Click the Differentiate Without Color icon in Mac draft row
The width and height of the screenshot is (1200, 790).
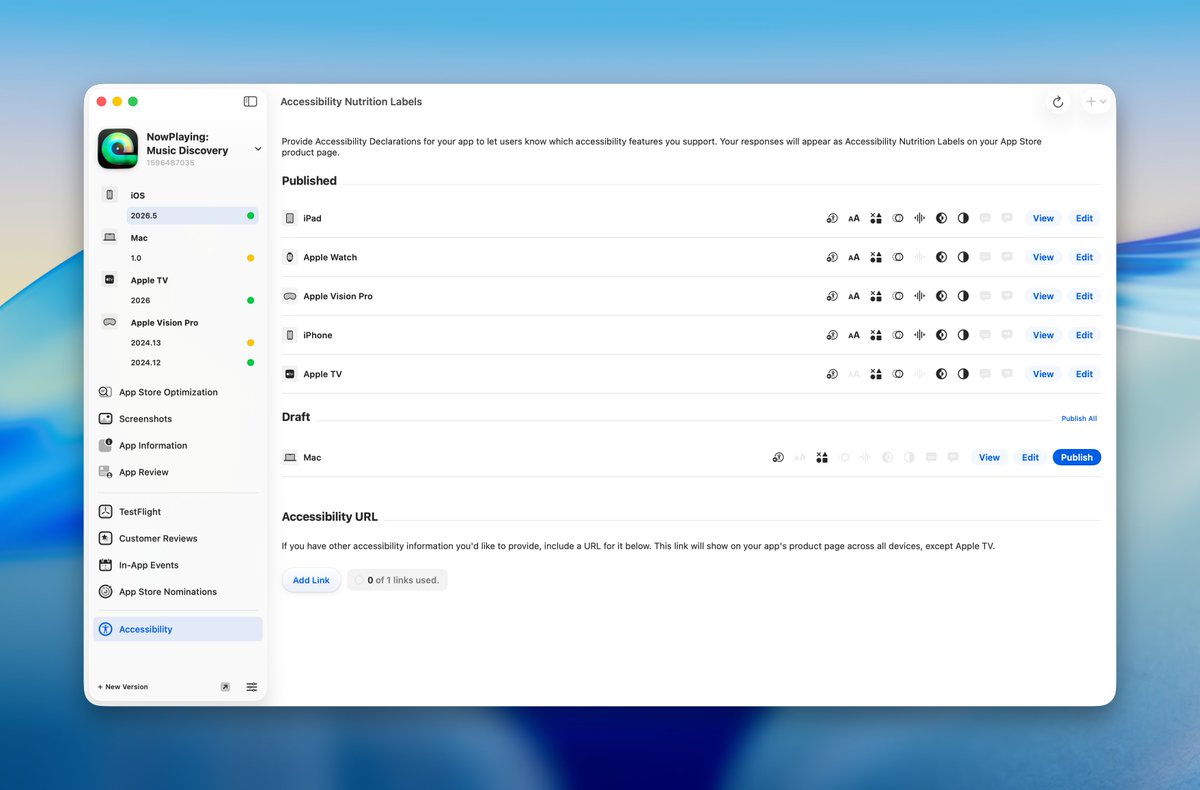pos(822,457)
